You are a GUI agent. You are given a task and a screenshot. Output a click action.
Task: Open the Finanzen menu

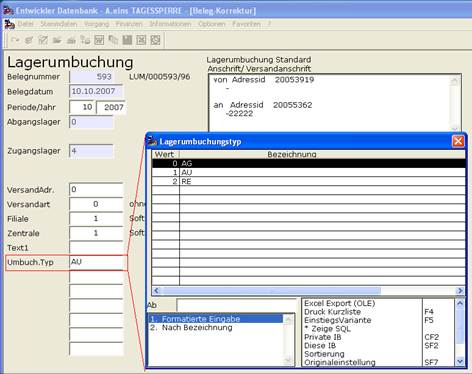click(x=129, y=24)
